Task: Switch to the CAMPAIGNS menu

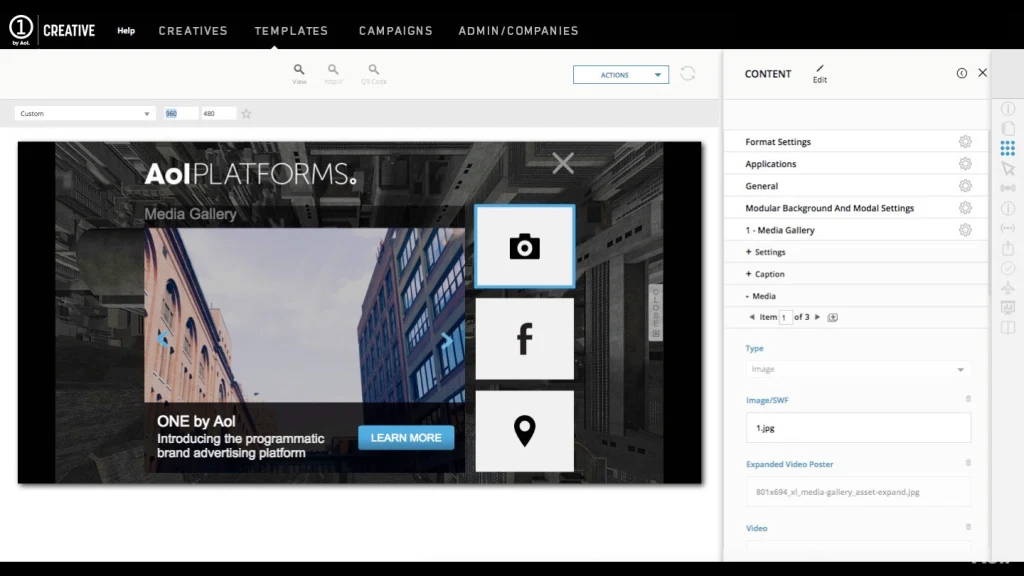Action: pyautogui.click(x=395, y=30)
